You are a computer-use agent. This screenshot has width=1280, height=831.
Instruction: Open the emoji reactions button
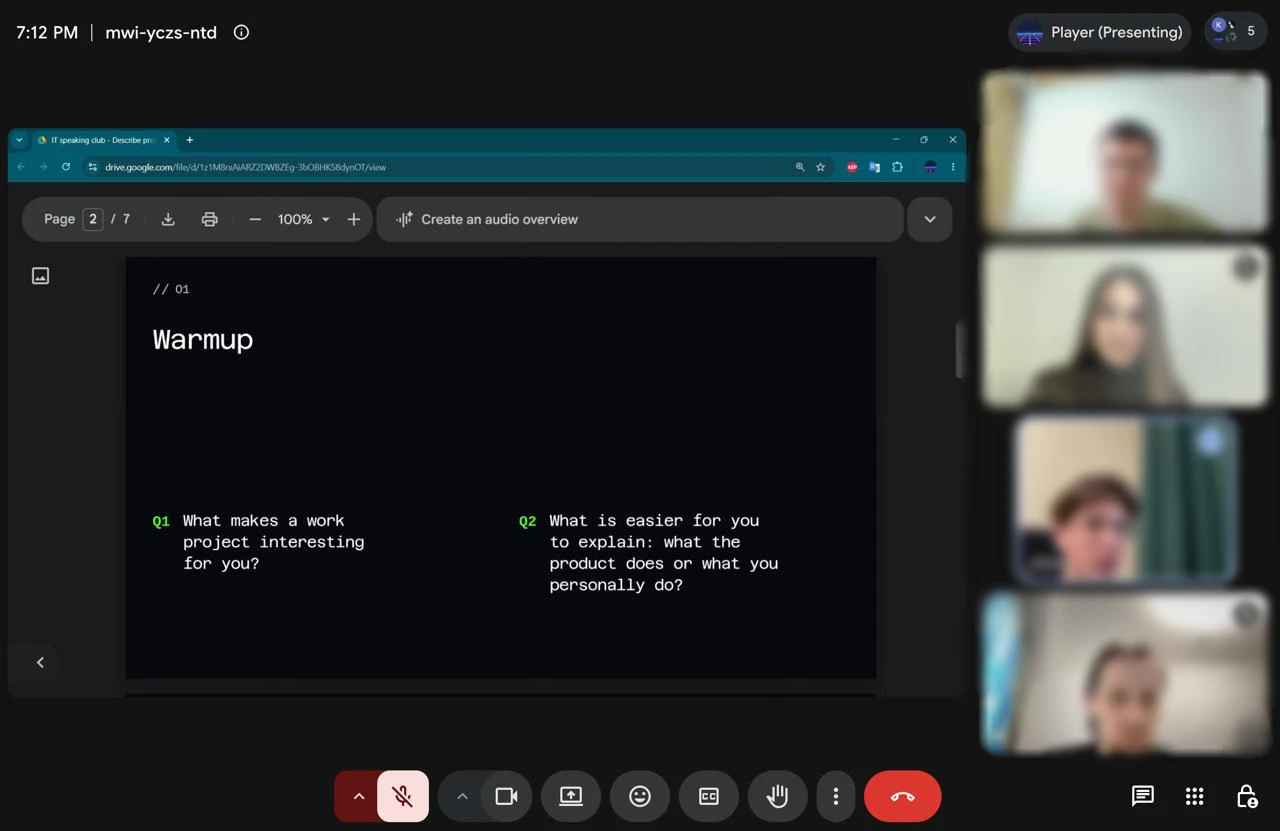(x=640, y=796)
